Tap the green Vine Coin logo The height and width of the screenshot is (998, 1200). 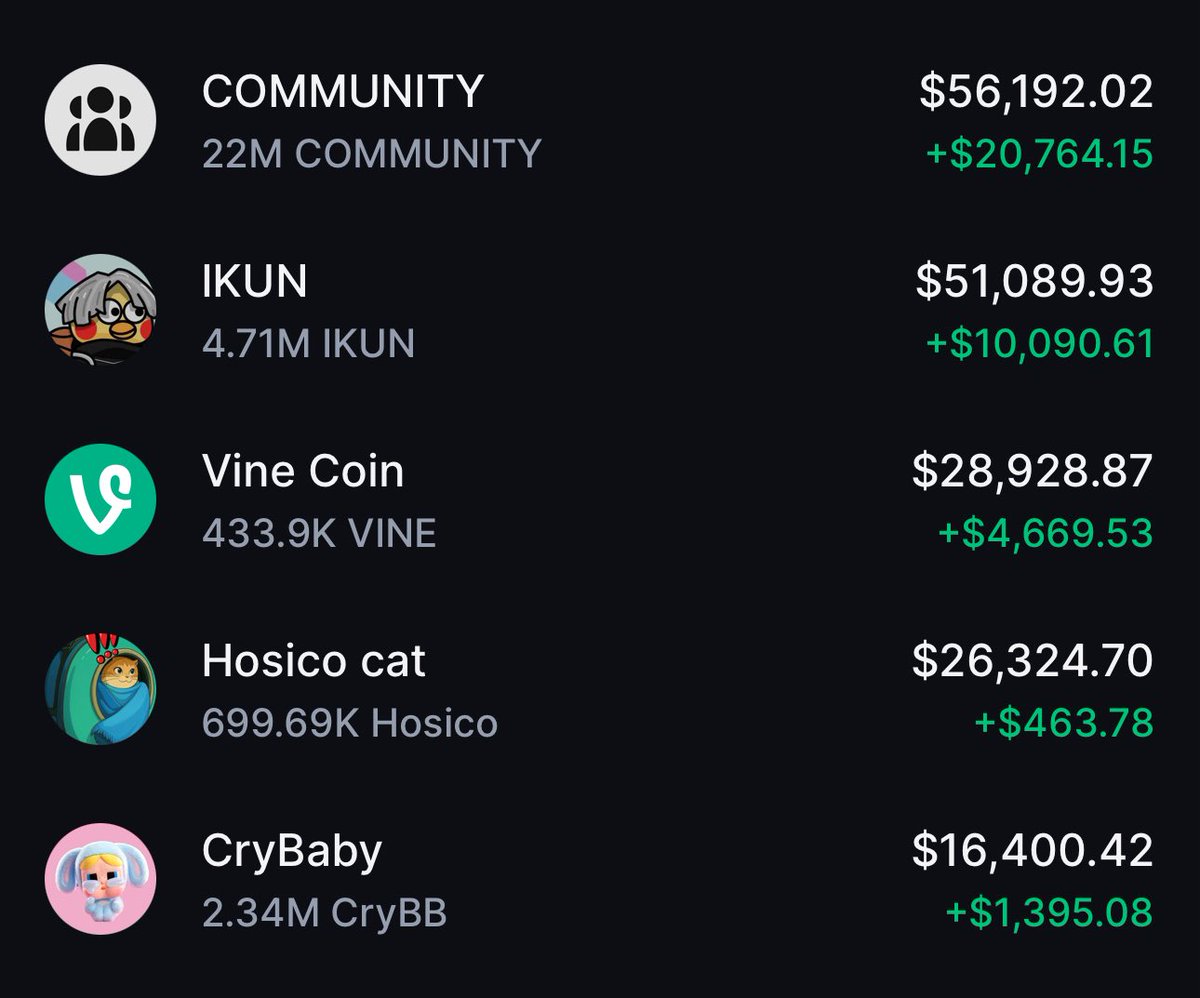(x=100, y=499)
